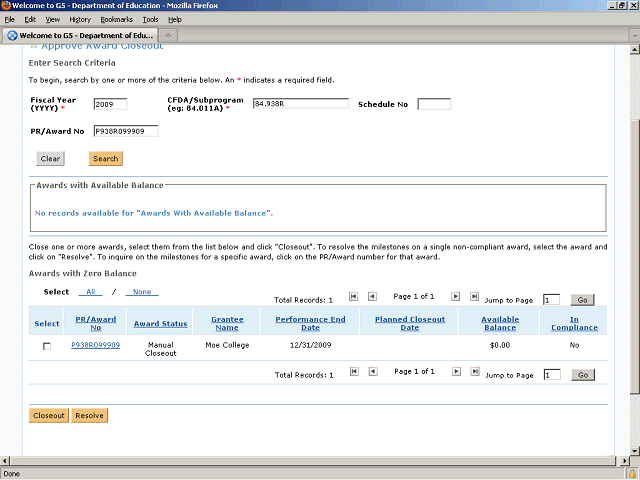Select the Welcome to G5 browser tab
Image resolution: width=640 pixels, height=480 pixels.
pyautogui.click(x=80, y=36)
